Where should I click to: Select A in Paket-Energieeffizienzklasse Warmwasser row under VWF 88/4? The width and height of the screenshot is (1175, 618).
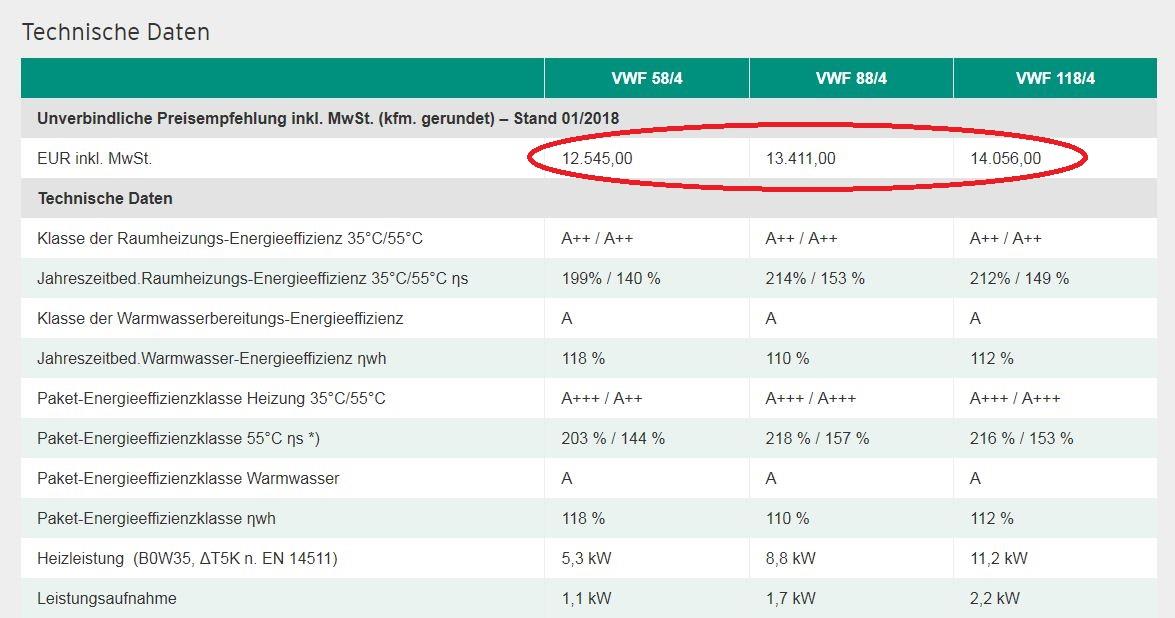771,479
